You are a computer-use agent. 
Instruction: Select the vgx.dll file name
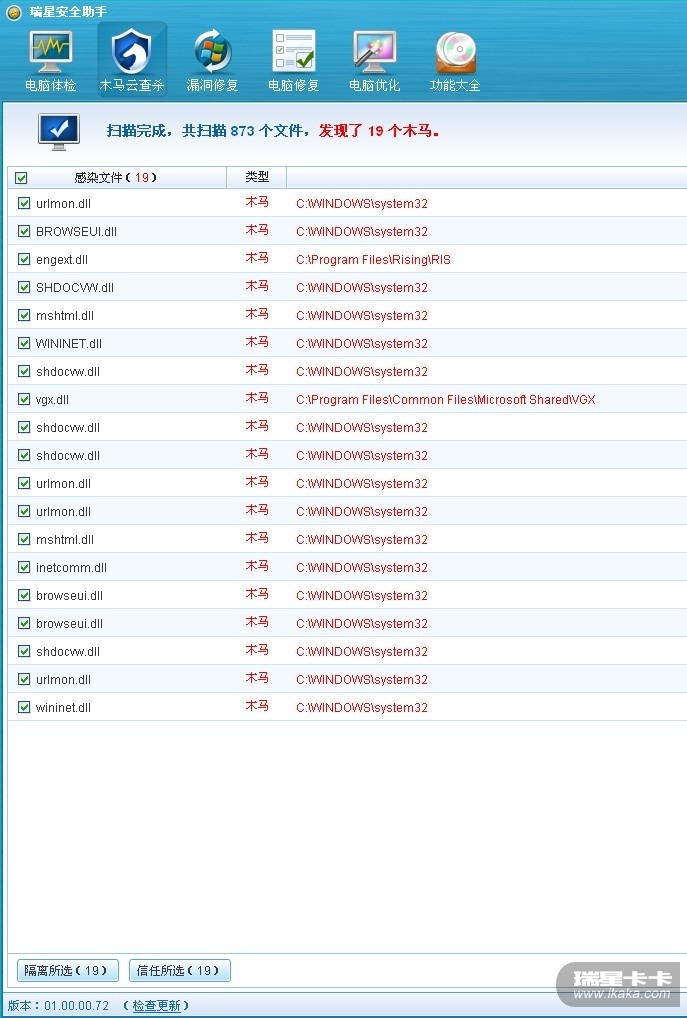(52, 400)
